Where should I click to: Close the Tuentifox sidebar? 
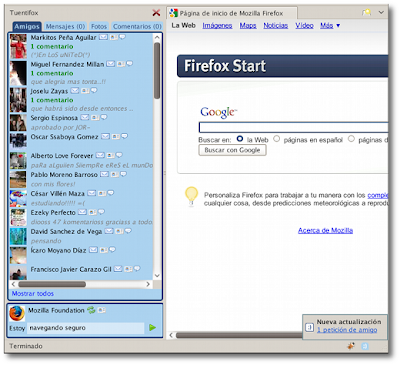pos(156,13)
